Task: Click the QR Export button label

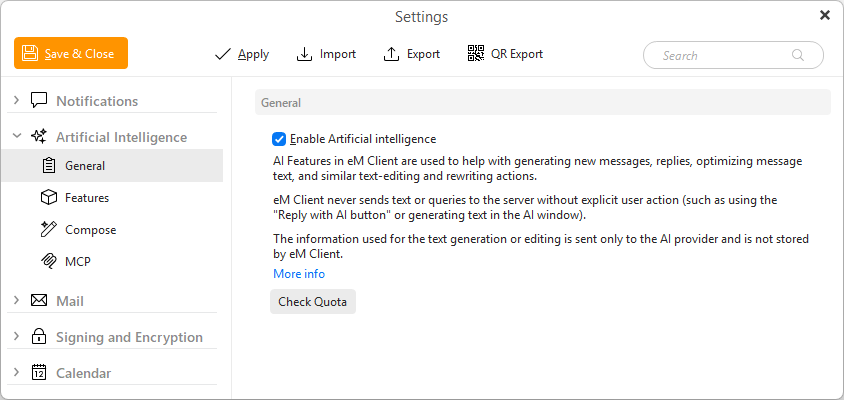Action: pos(517,54)
